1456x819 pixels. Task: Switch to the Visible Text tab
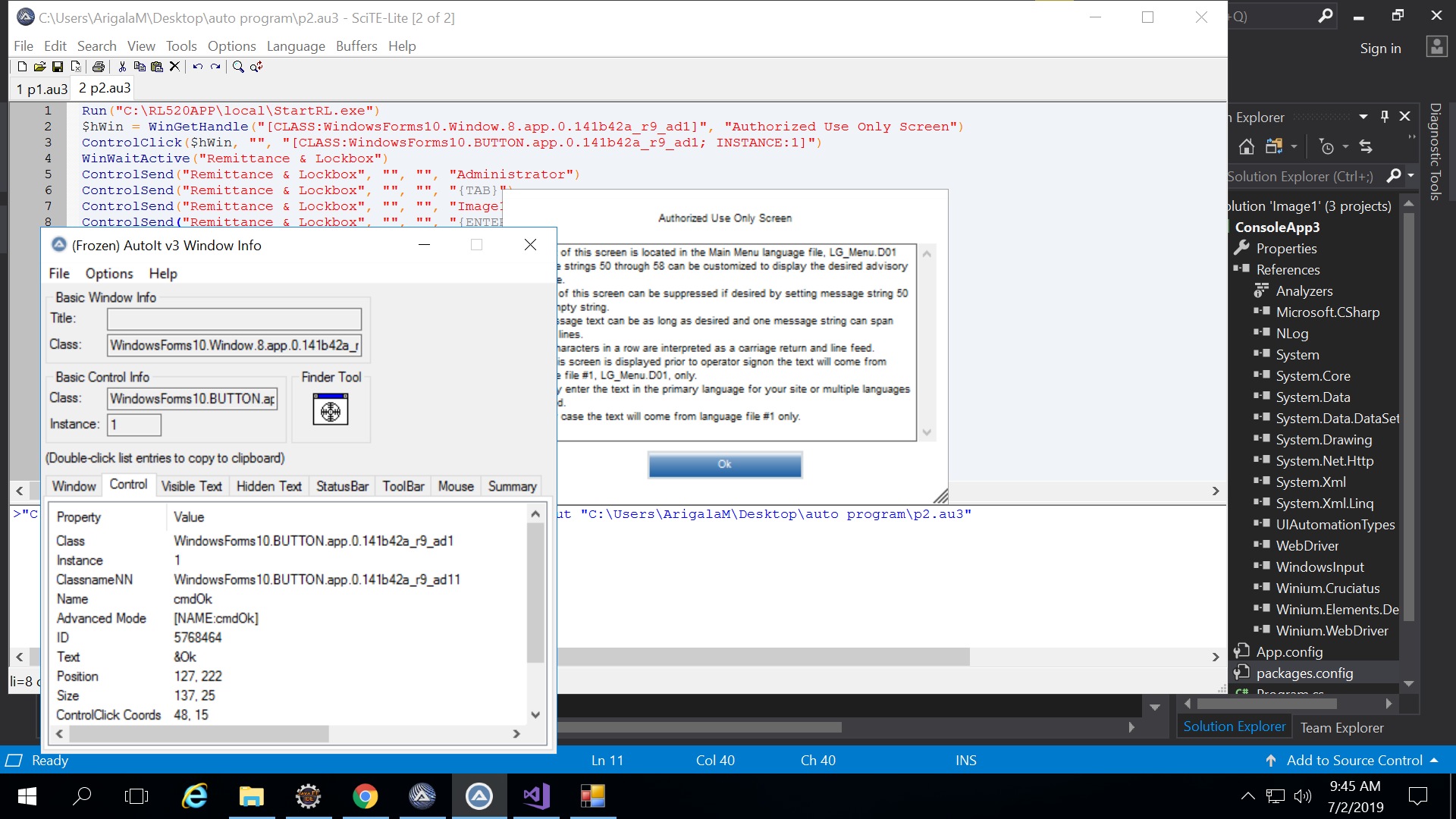pyautogui.click(x=191, y=486)
